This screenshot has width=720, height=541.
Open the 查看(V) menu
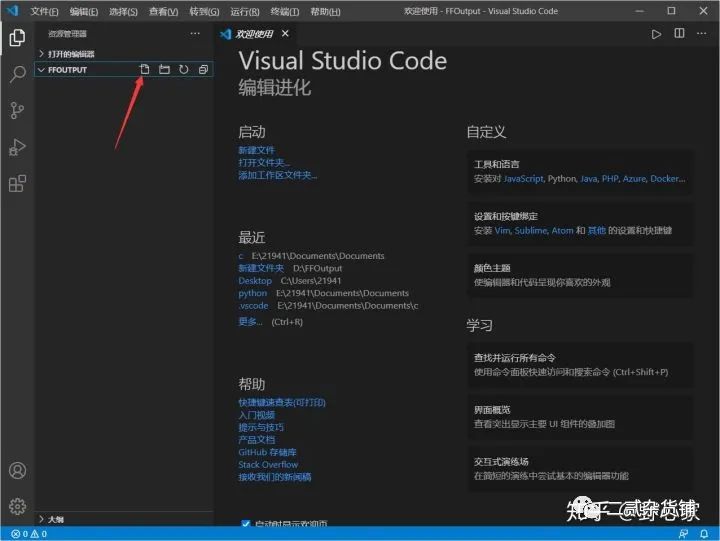(163, 11)
